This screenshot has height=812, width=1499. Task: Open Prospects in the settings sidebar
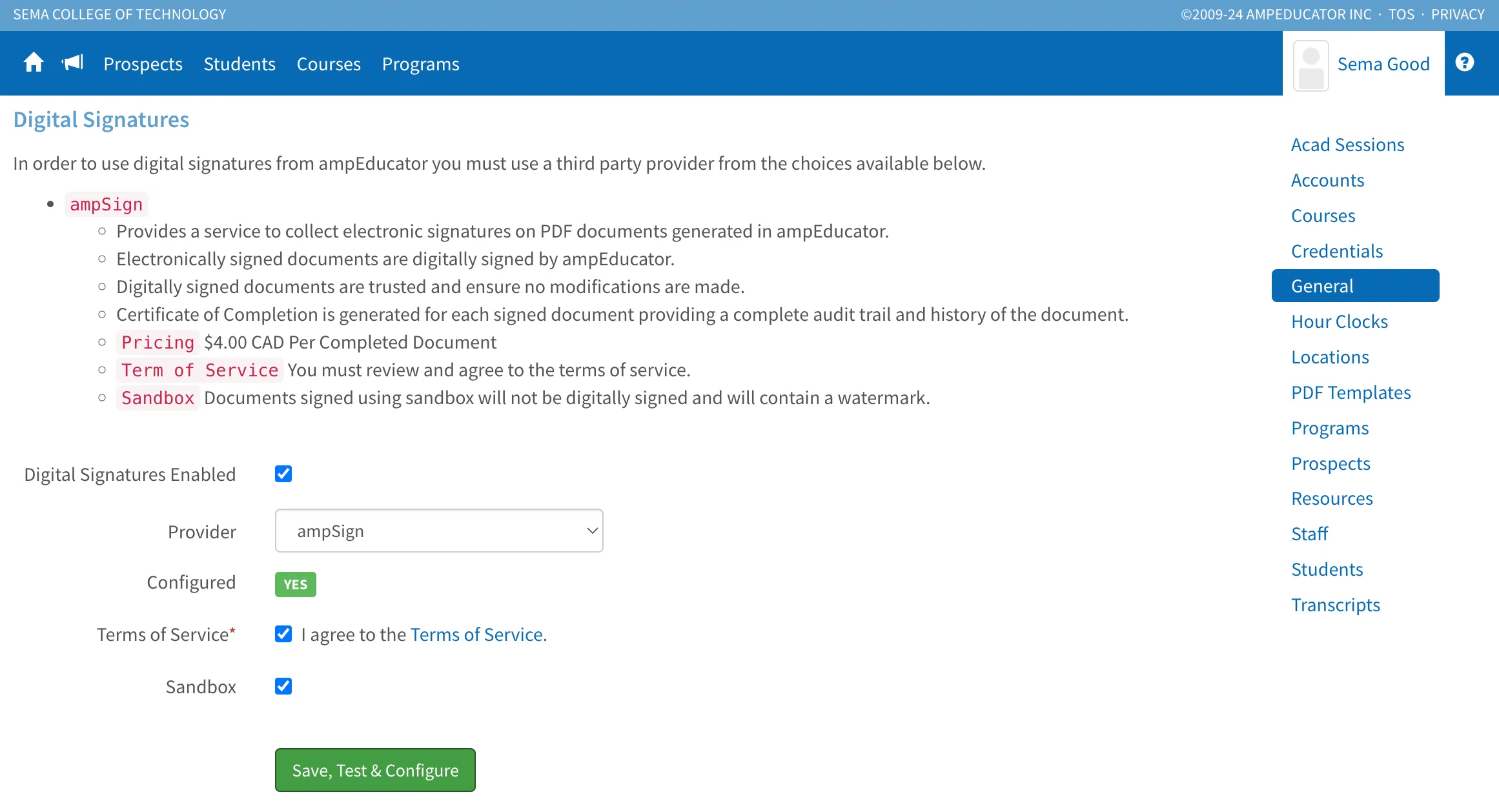click(1331, 463)
